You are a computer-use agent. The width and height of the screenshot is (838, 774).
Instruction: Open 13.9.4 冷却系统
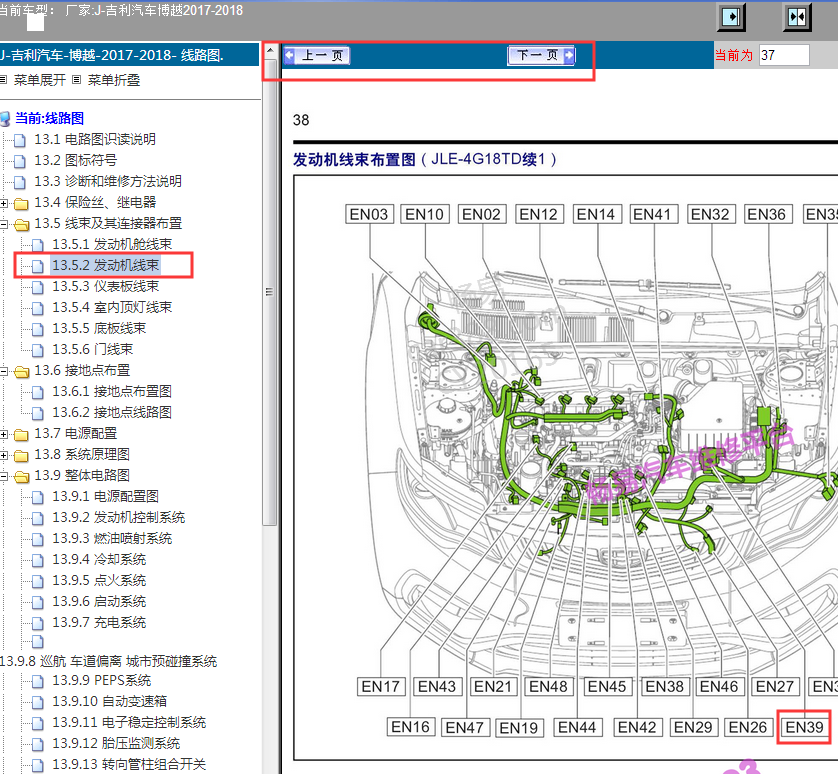click(x=99, y=560)
